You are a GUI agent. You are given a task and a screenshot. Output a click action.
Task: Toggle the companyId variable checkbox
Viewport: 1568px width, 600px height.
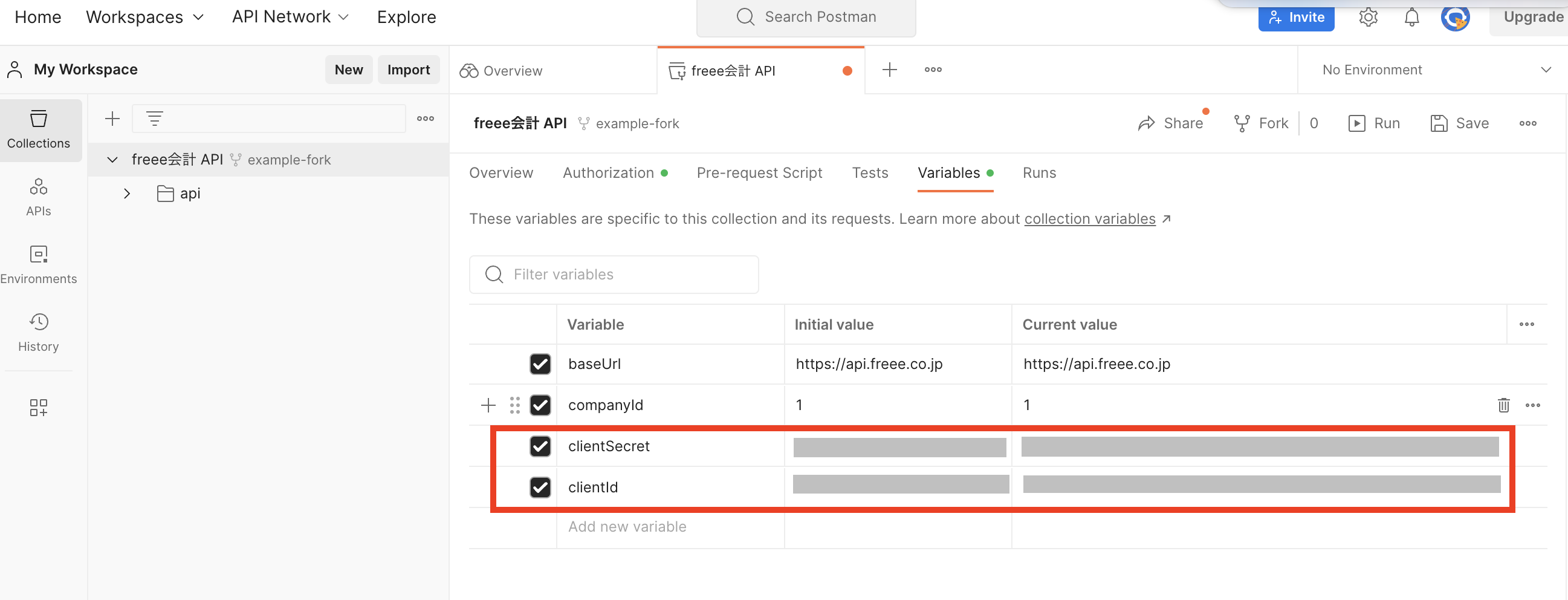tap(540, 405)
